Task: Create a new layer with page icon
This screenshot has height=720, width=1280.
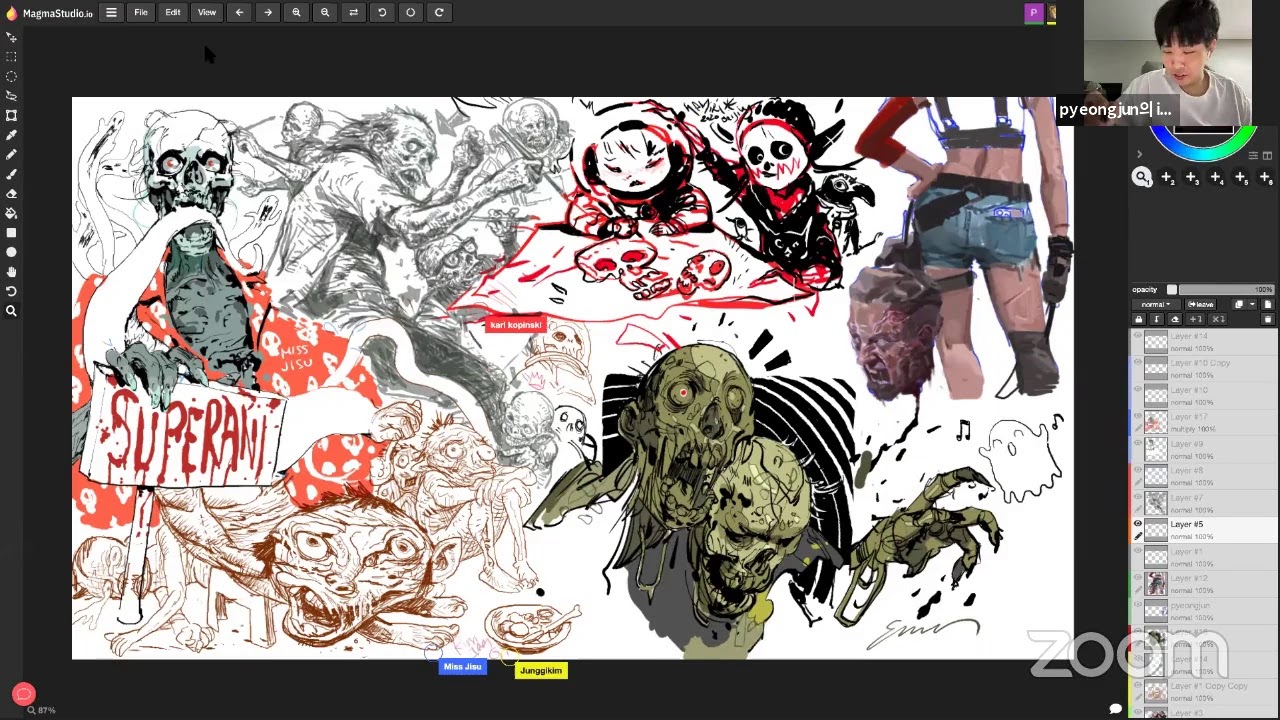Action: pyautogui.click(x=1268, y=304)
